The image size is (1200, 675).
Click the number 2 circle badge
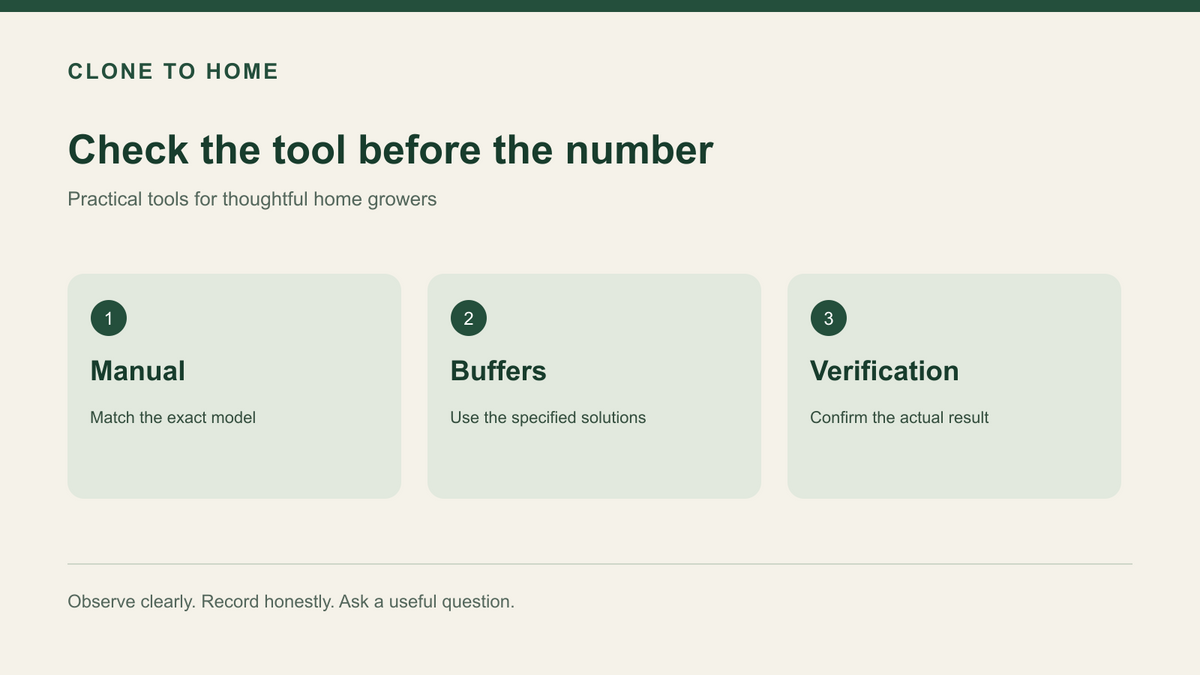click(468, 319)
